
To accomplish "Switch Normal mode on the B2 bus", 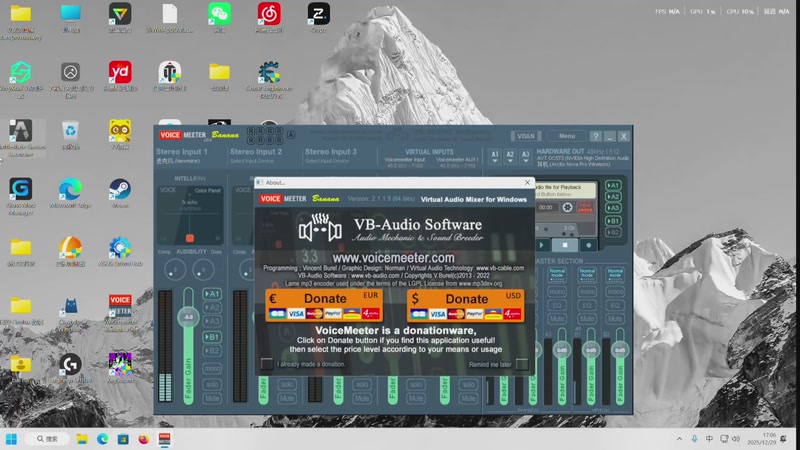I will point(615,275).
